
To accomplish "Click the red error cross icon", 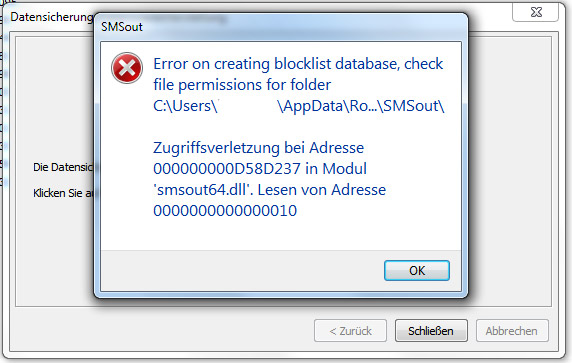I will pos(127,68).
